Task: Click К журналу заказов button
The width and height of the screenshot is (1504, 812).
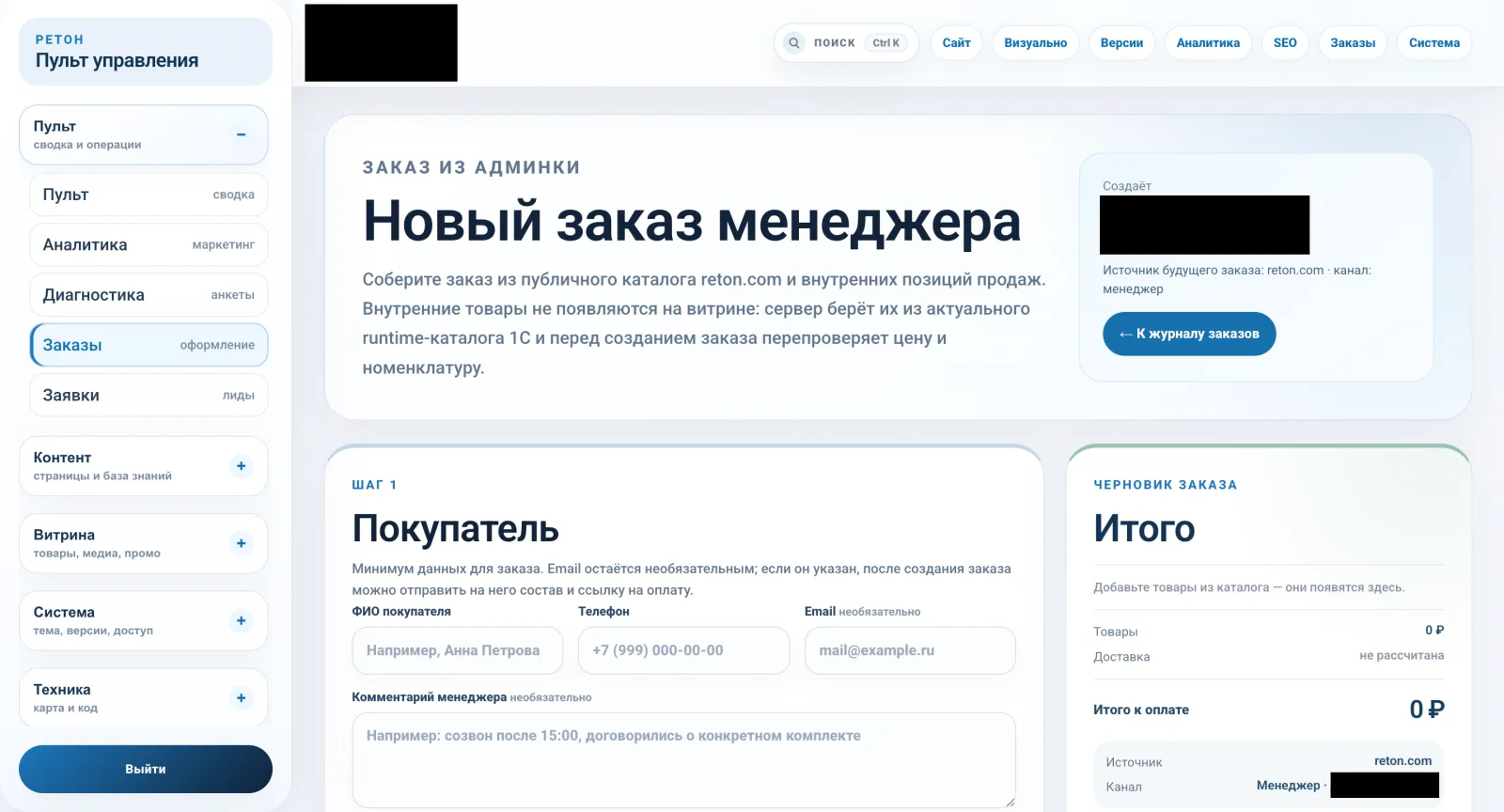Action: pyautogui.click(x=1189, y=334)
